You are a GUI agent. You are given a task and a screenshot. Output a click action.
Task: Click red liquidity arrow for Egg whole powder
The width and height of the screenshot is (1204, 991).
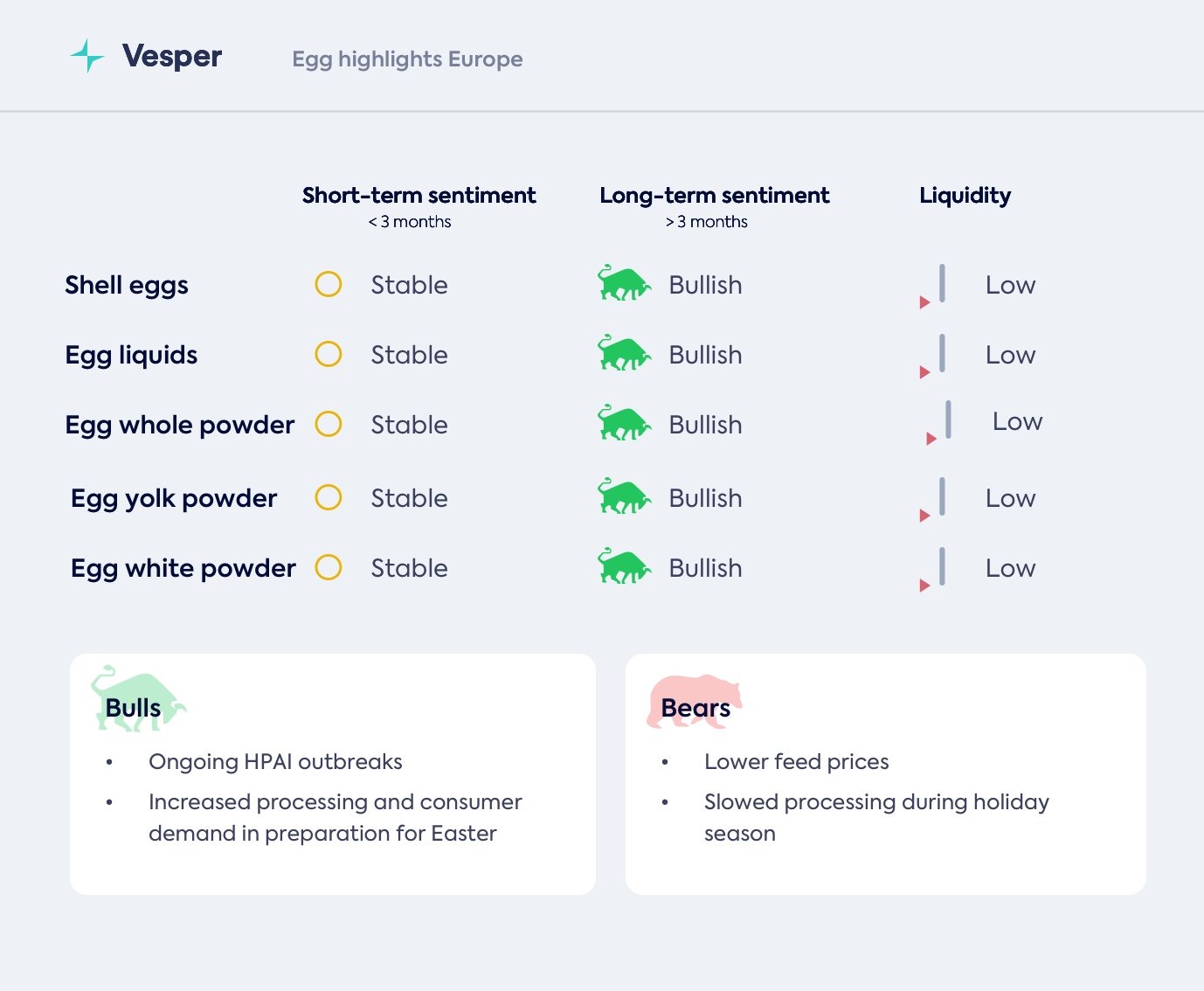pos(931,439)
